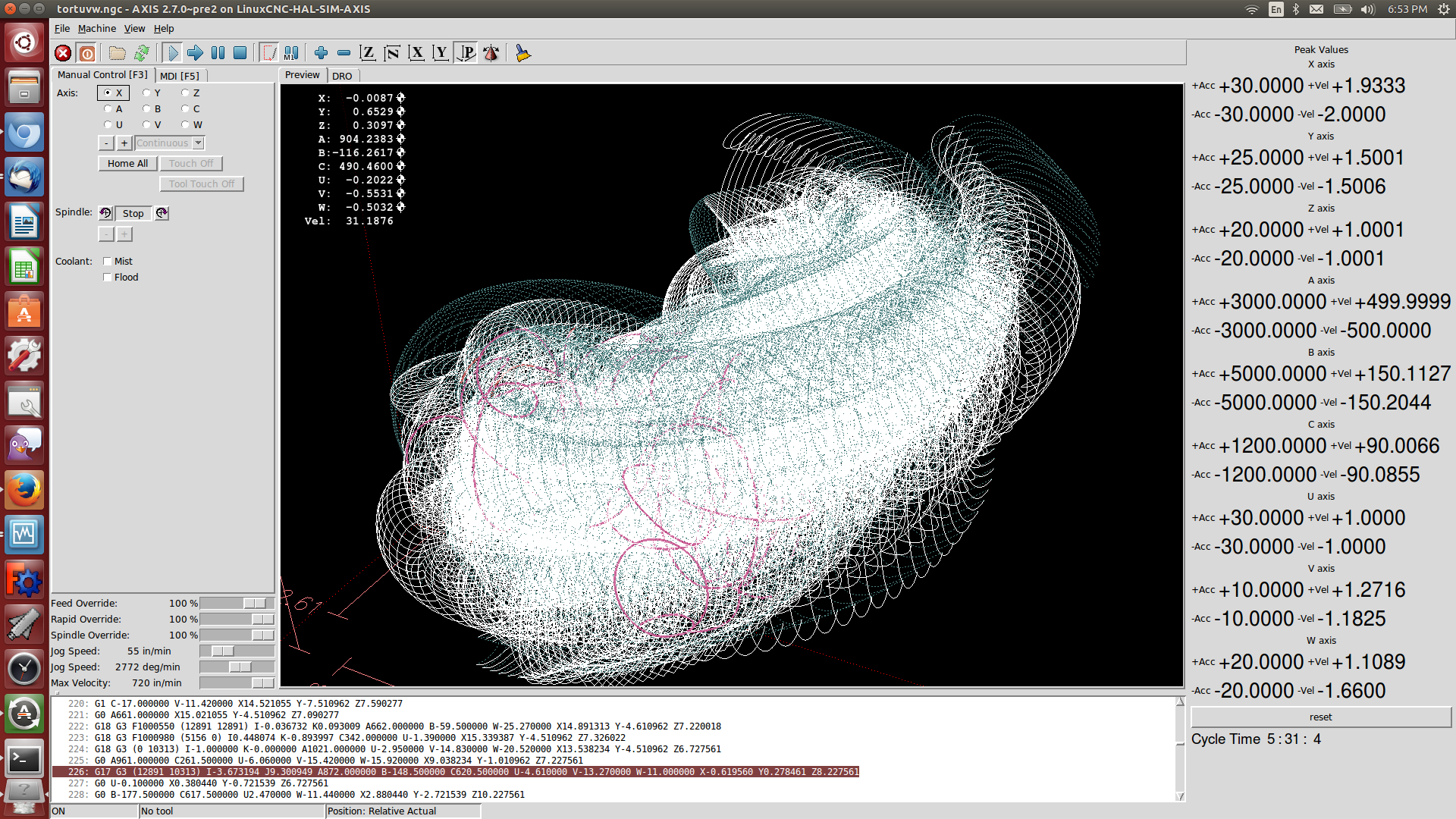This screenshot has height=819, width=1456.
Task: Select the B axis radio button
Action: click(x=152, y=109)
